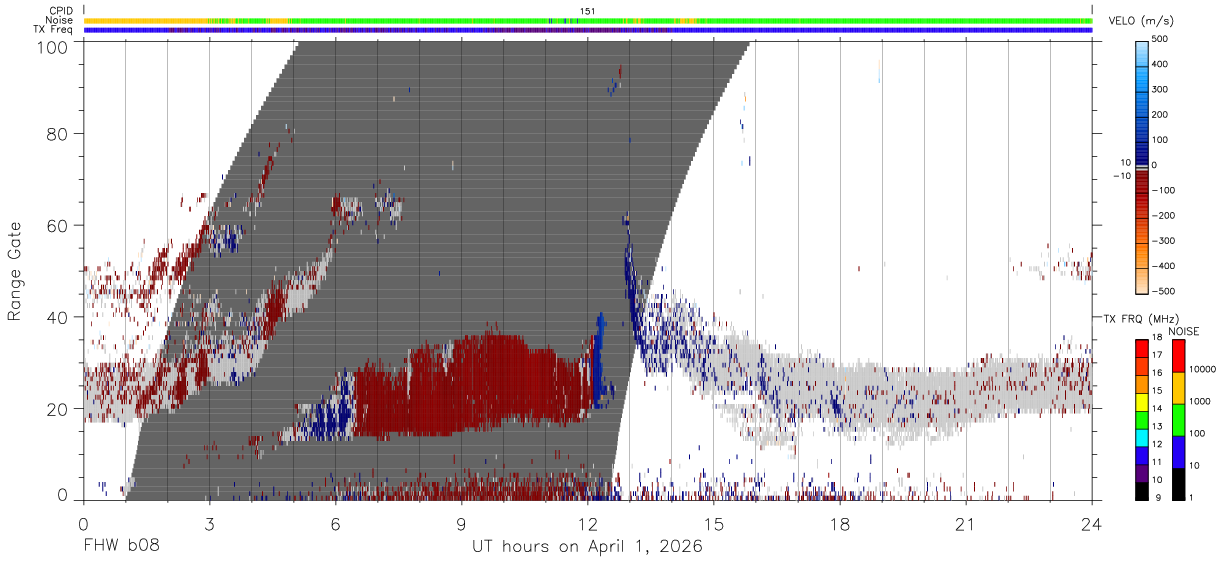Screen dimensions: 1228x567
Task: Click the CPID value 151
Action: [587, 11]
